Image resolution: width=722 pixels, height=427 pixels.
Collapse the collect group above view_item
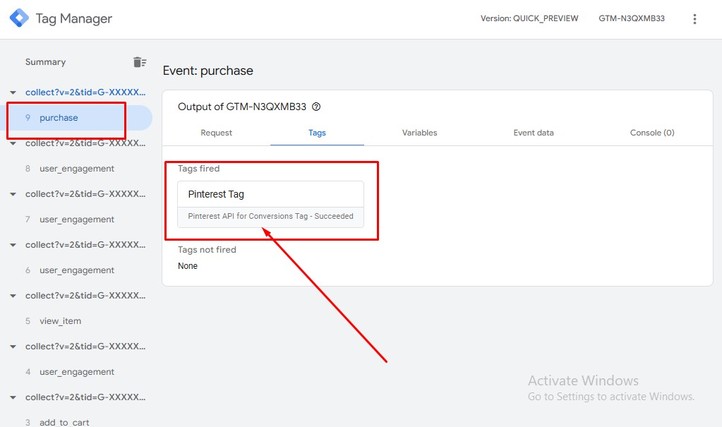click(x=12, y=295)
